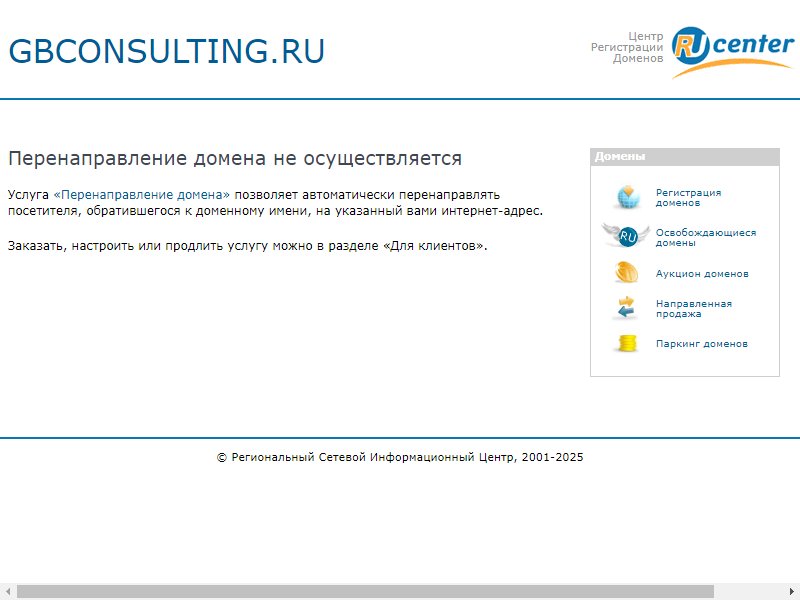Open the «Перенаправление домена» link
Image resolution: width=800 pixels, height=600 pixels.
click(141, 194)
